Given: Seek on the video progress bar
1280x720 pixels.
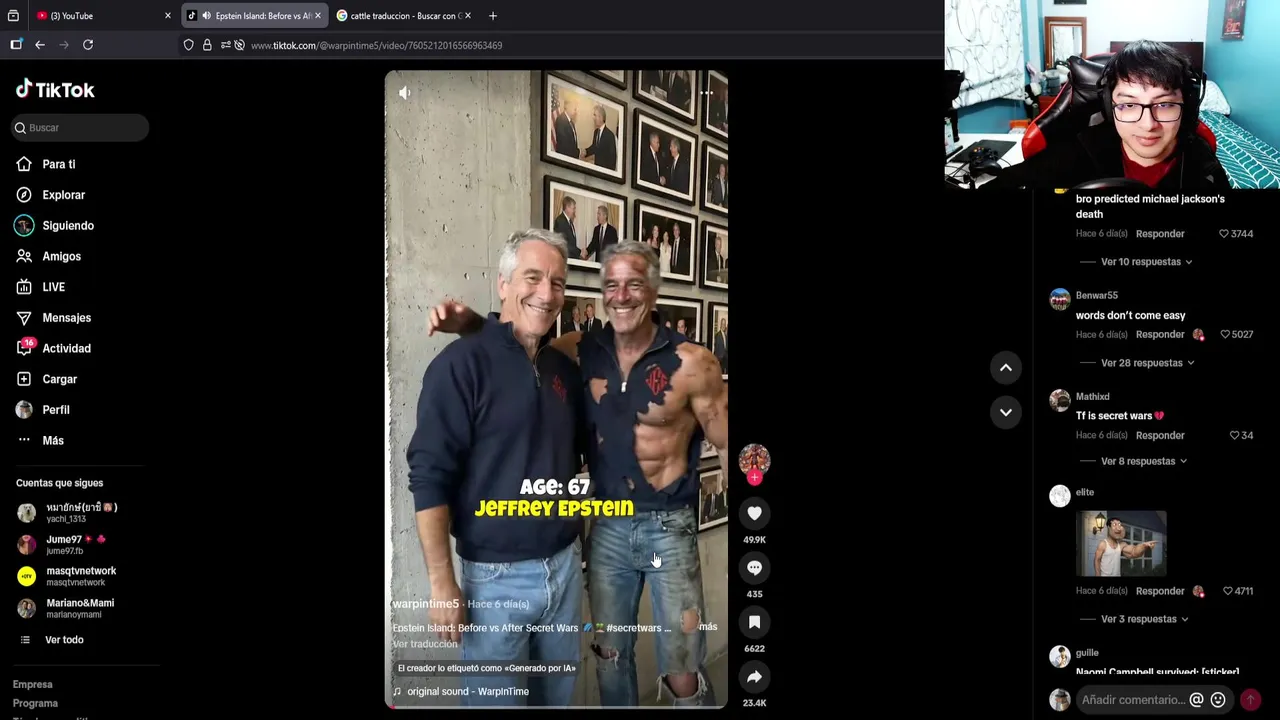Looking at the screenshot, I should [x=556, y=707].
